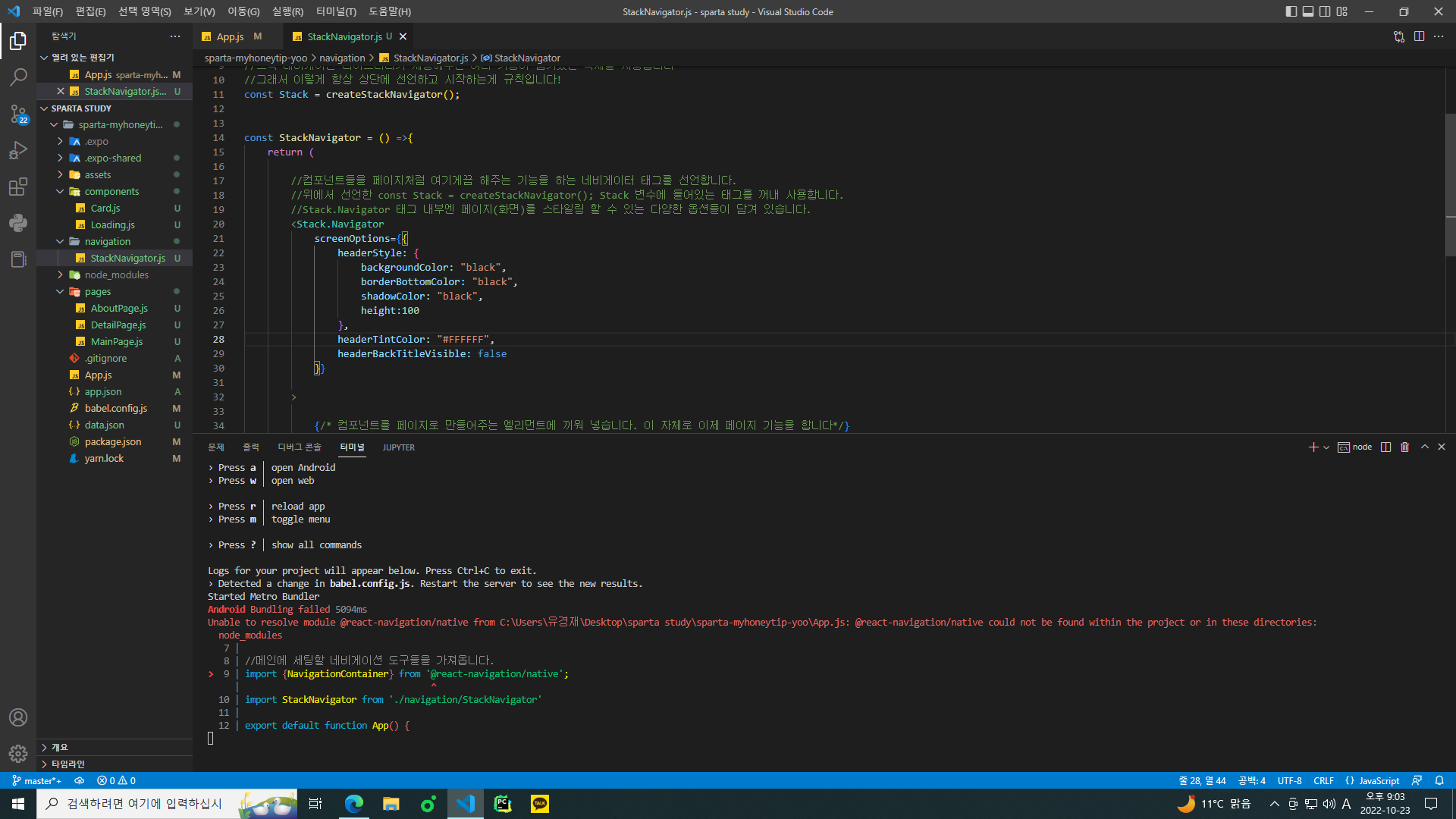Change end of line CRLF setting
The height and width of the screenshot is (819, 1456).
1323,780
